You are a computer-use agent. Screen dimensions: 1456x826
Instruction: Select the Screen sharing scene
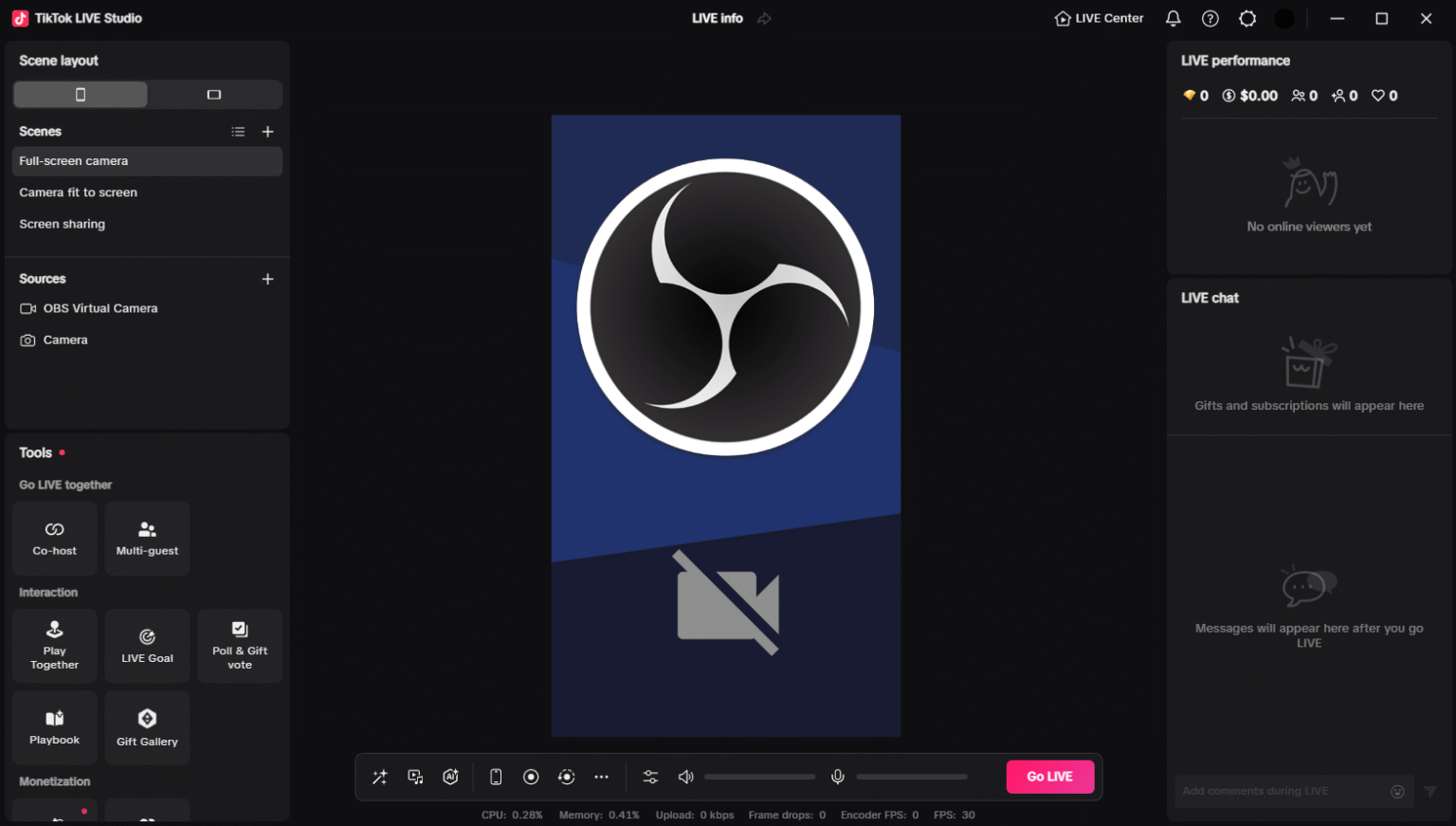point(62,224)
